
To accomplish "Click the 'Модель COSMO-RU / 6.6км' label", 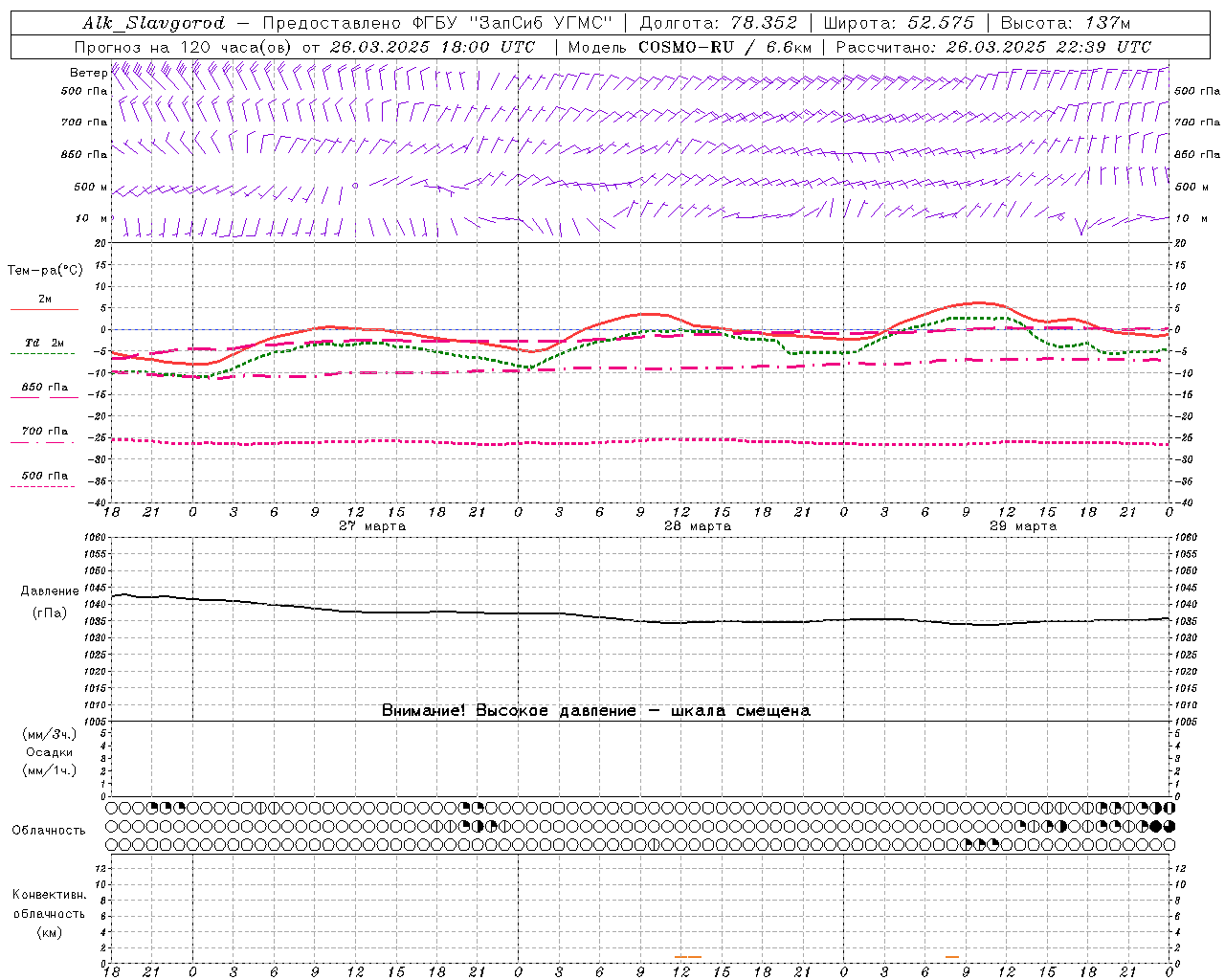I will 689,47.
